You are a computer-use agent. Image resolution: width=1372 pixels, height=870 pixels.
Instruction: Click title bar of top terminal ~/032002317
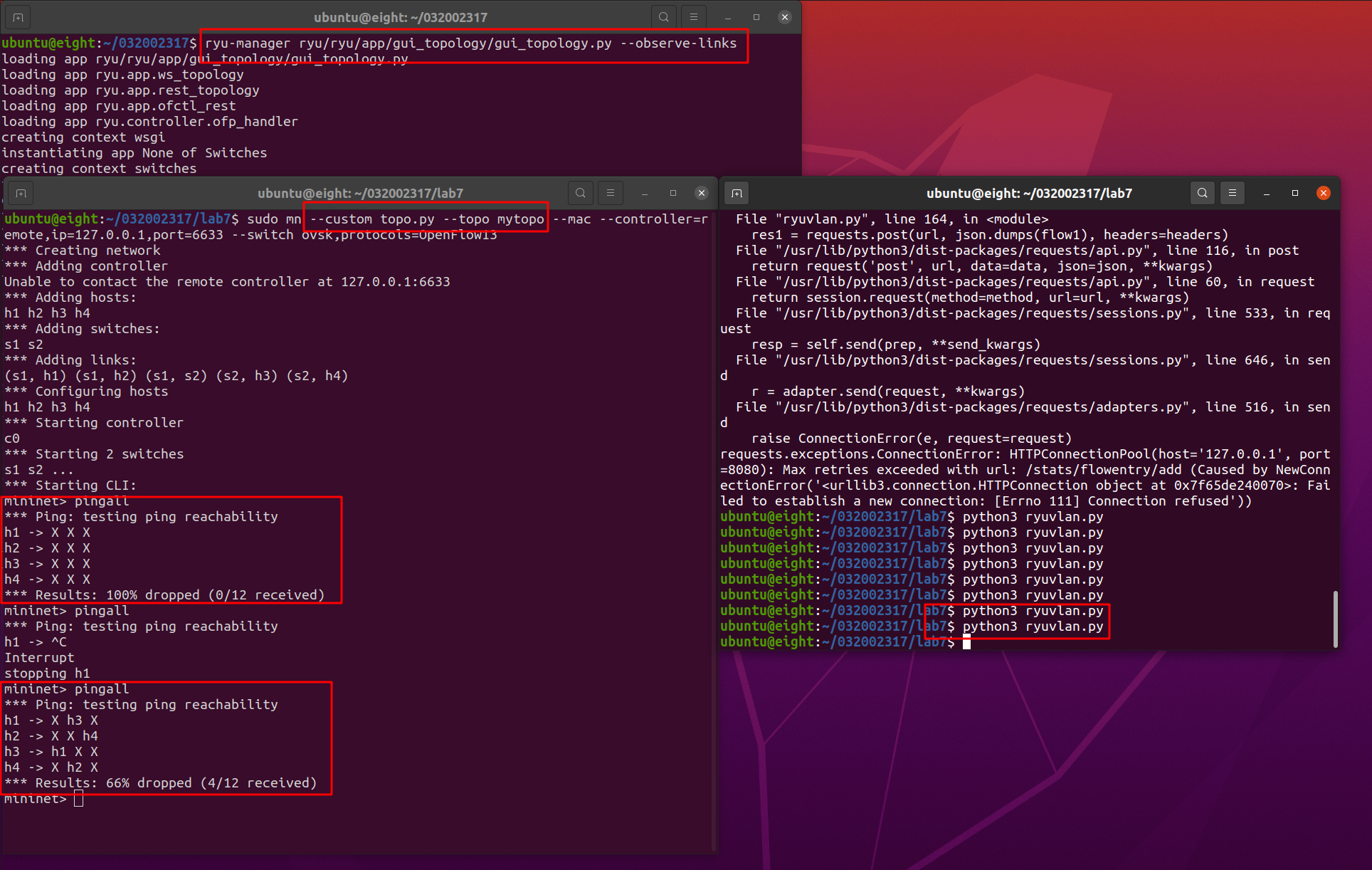[x=400, y=17]
